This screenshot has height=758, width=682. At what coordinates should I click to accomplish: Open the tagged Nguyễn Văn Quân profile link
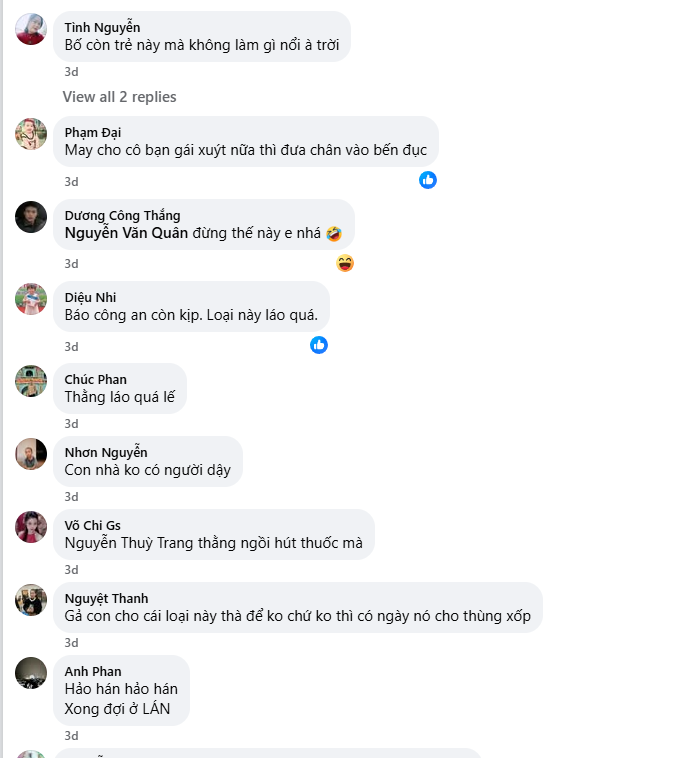click(126, 233)
